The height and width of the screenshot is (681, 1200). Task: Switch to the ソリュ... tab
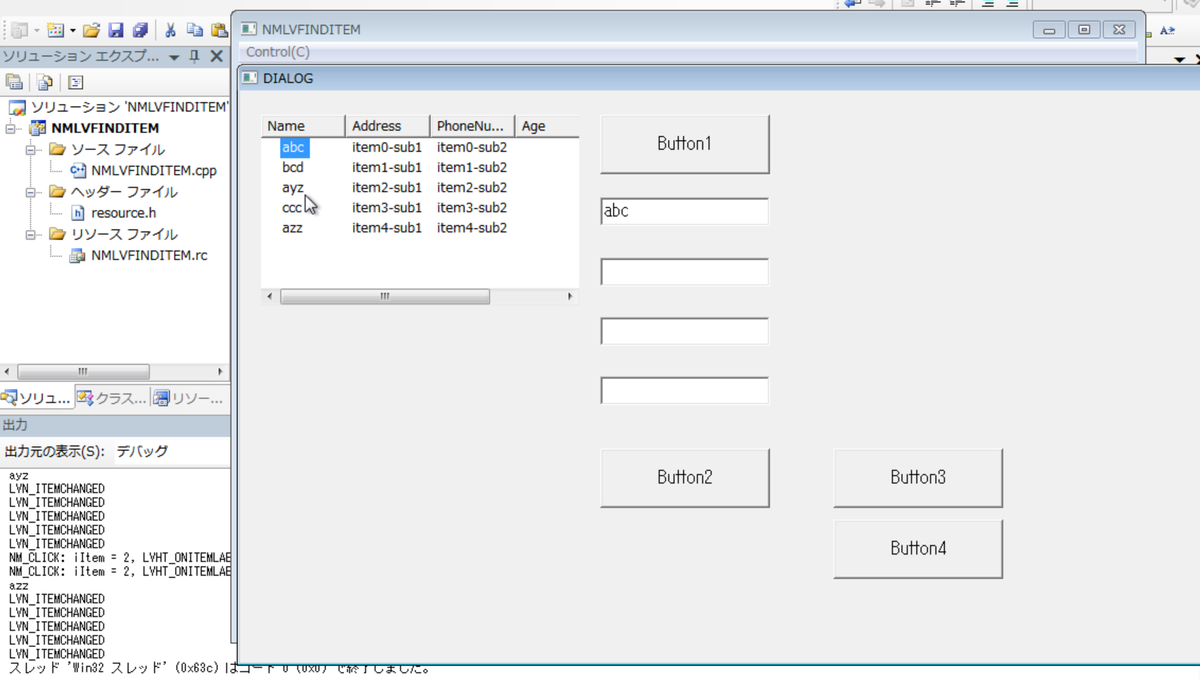37,398
